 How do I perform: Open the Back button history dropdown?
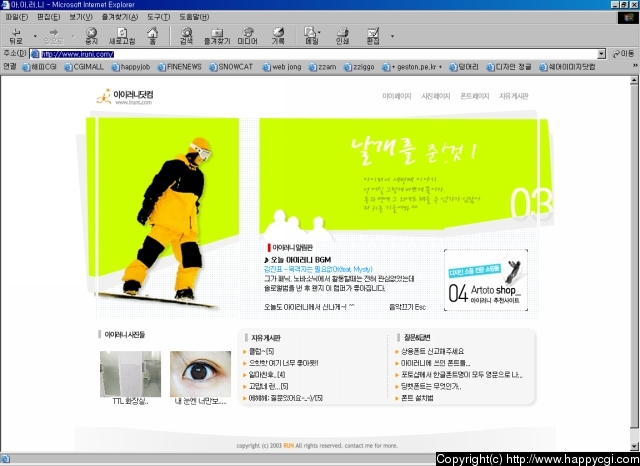click(x=35, y=36)
